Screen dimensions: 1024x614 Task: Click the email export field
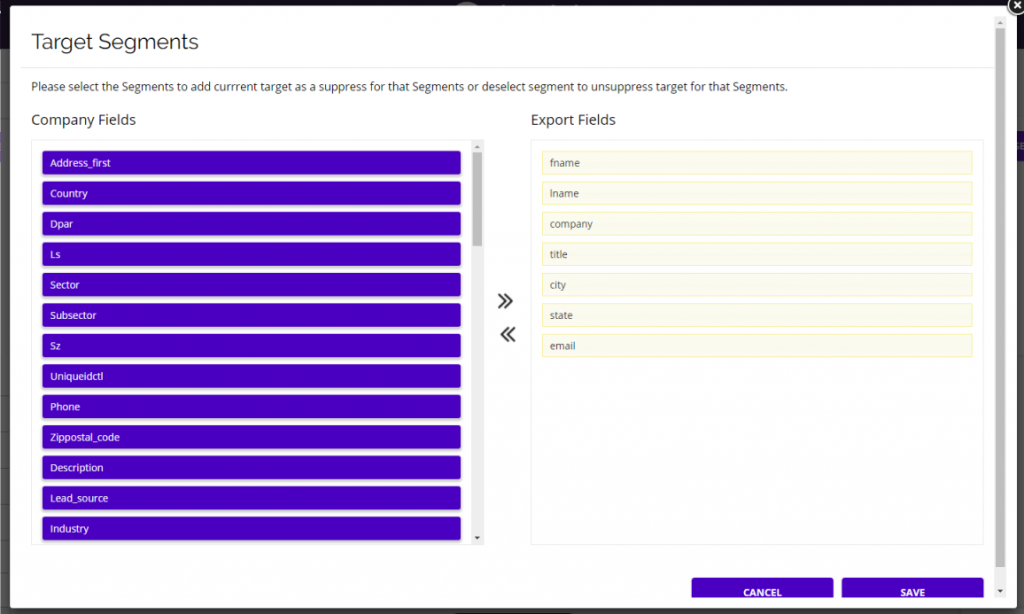[757, 345]
